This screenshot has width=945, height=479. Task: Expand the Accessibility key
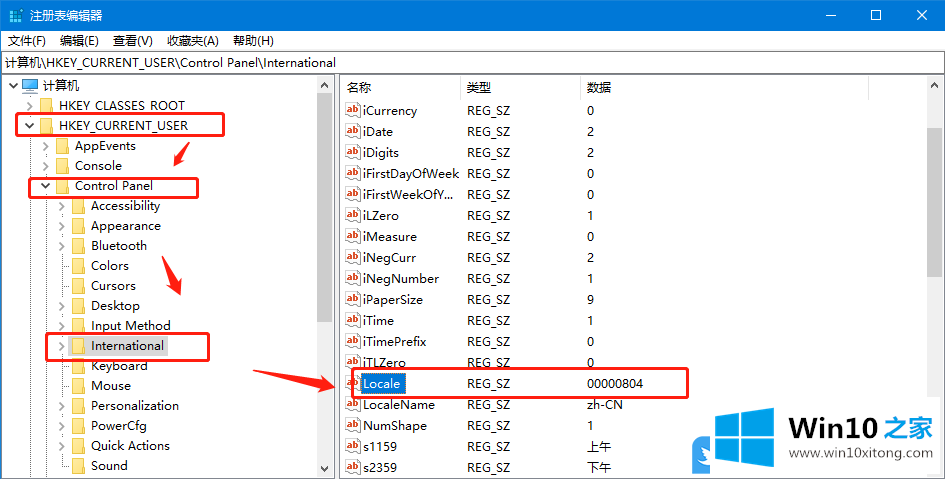(x=61, y=206)
